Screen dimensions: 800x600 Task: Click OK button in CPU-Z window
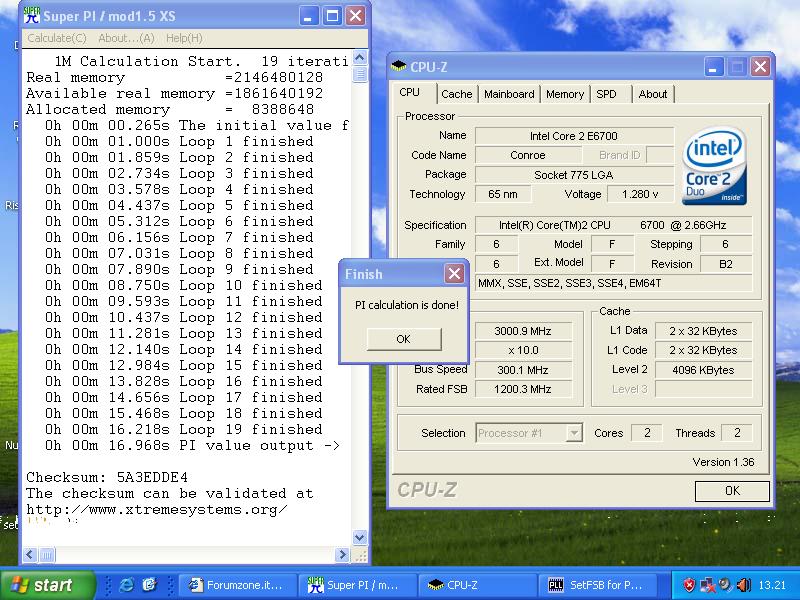coord(732,490)
